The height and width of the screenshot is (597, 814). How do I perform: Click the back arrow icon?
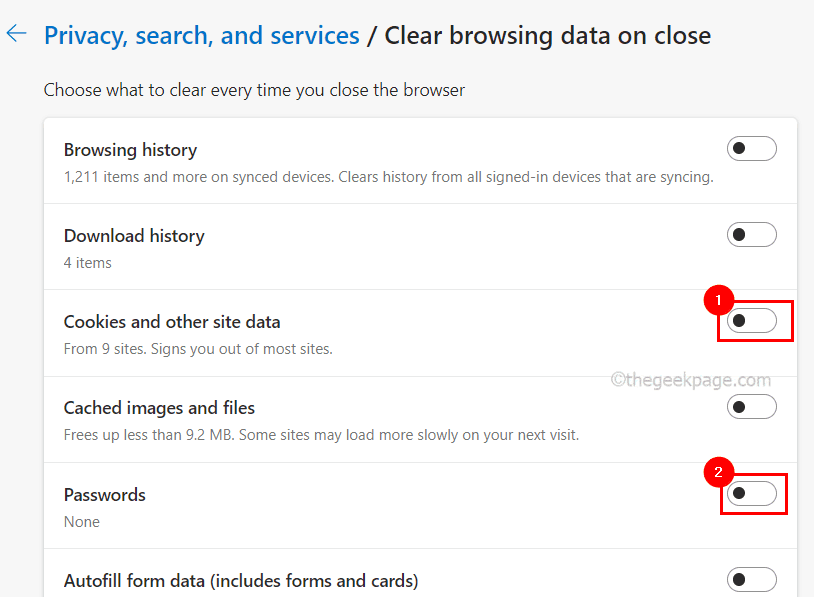pos(16,33)
